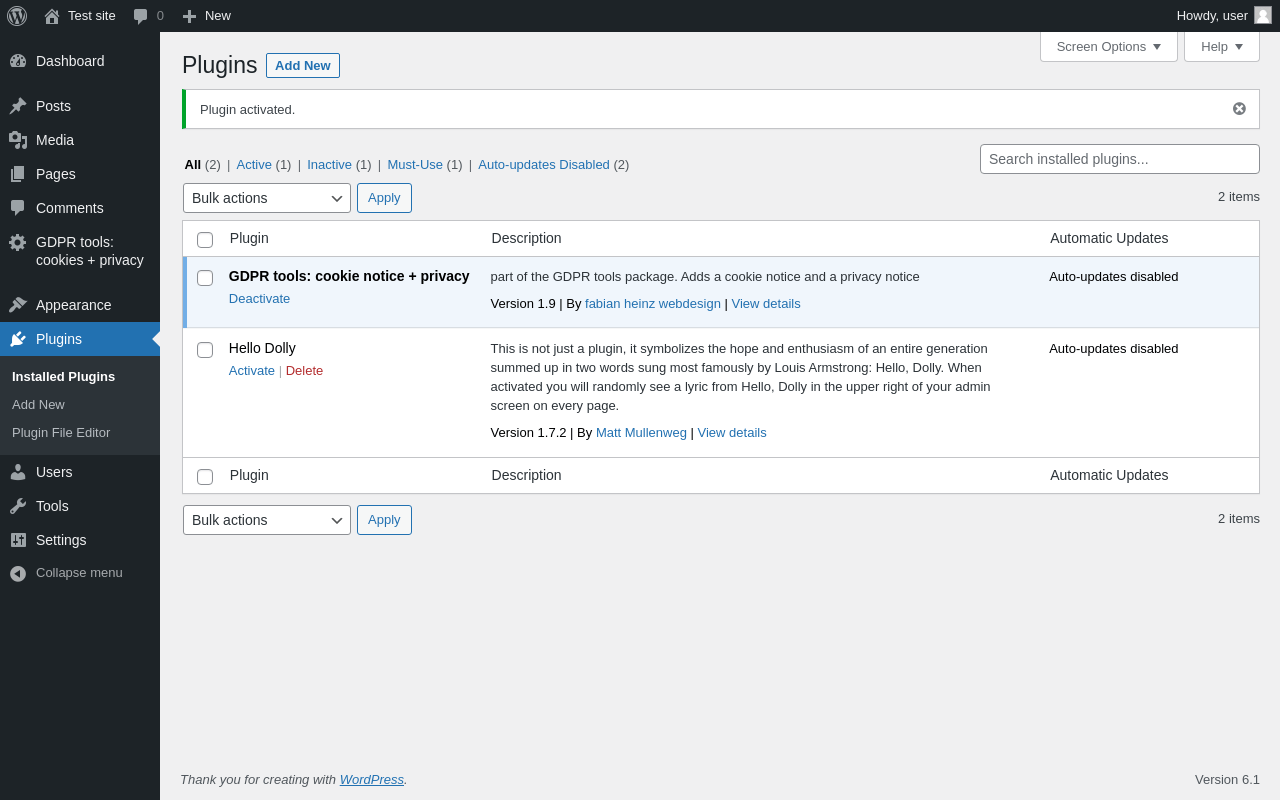The width and height of the screenshot is (1280, 800).
Task: Select the Hello Dolly plugin checkbox
Action: [205, 350]
